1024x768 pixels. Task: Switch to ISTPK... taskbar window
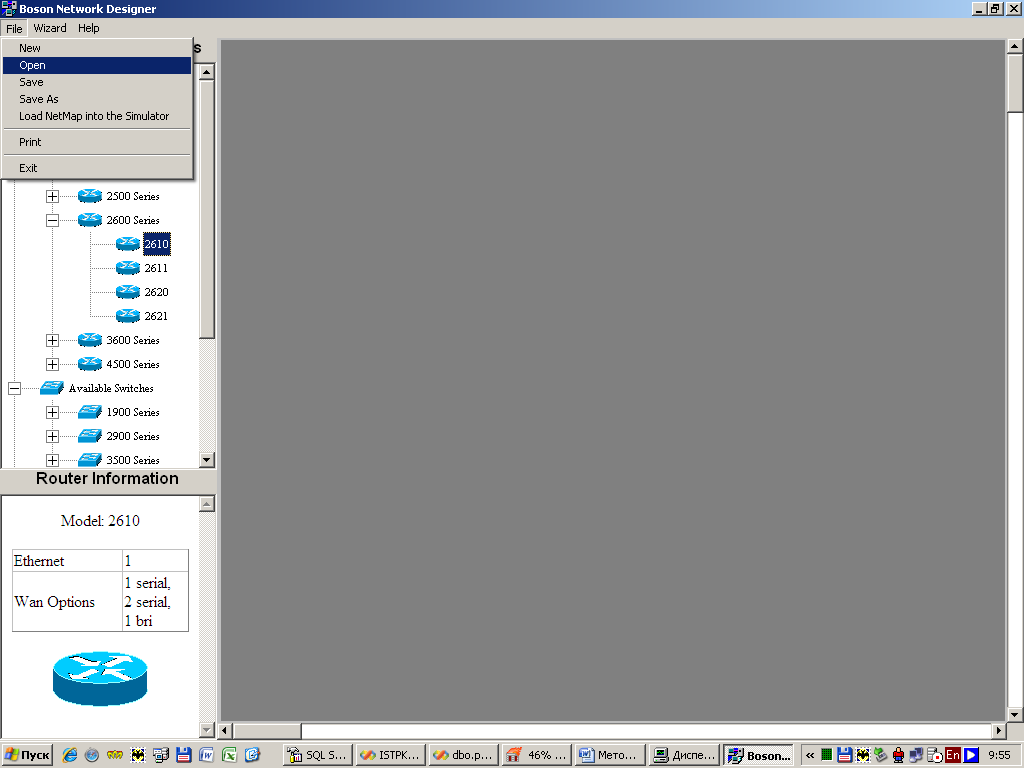tap(391, 755)
